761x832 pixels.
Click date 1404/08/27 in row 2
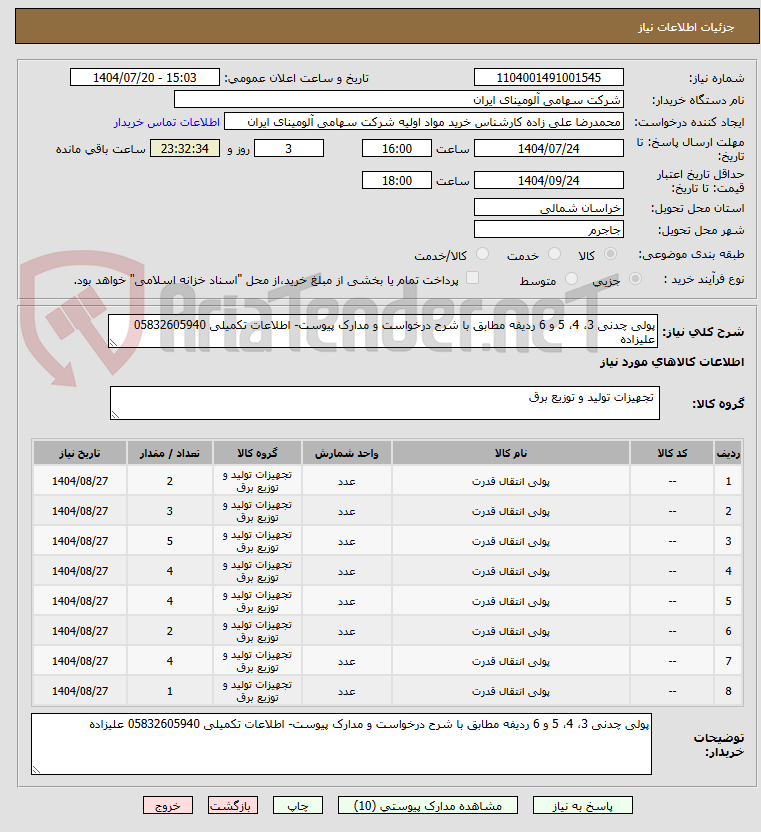[80, 511]
